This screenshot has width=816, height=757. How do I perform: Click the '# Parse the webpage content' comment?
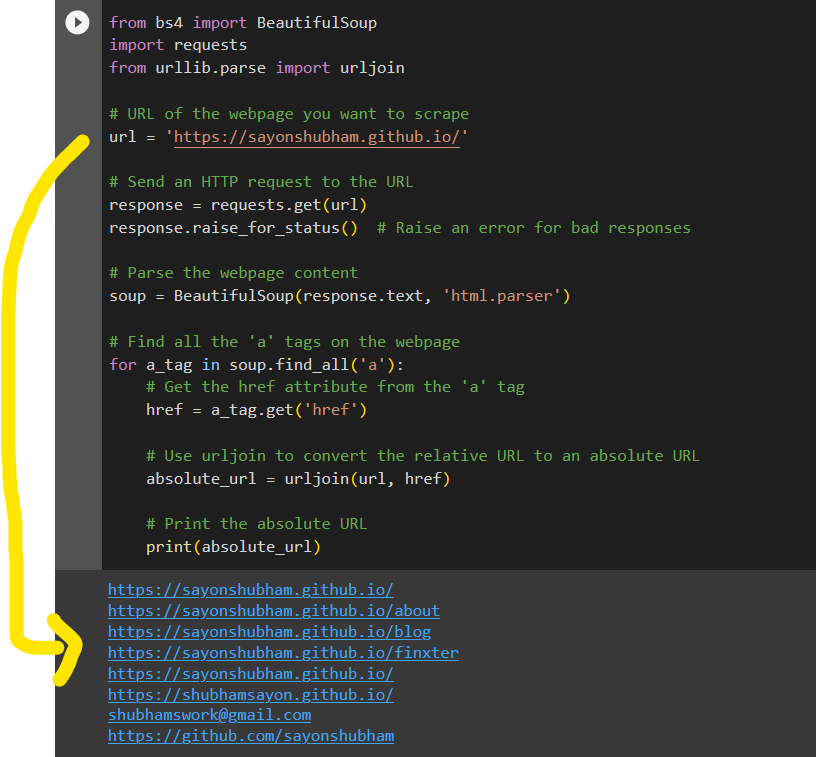pyautogui.click(x=234, y=273)
